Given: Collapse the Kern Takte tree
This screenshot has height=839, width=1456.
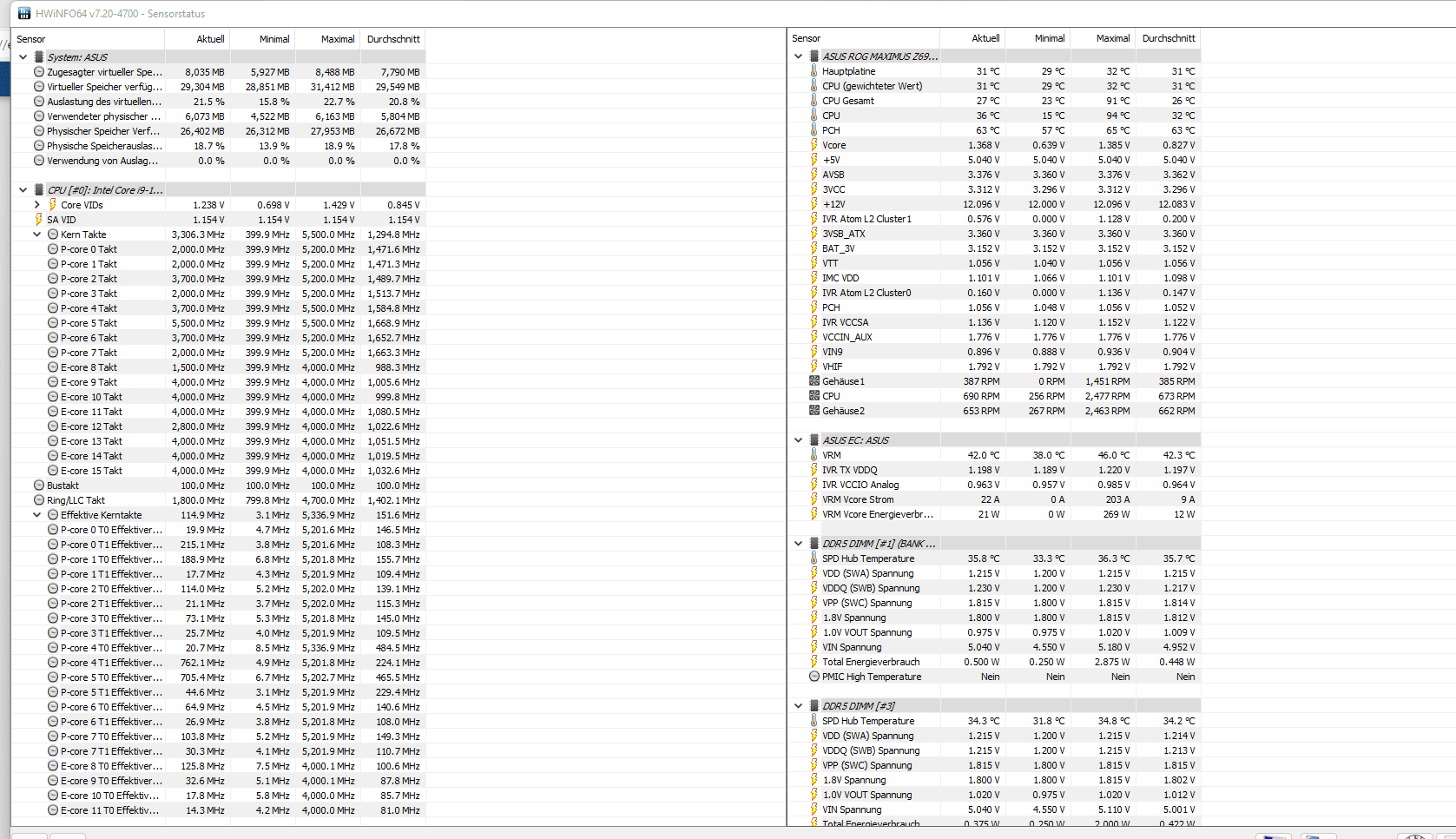Looking at the screenshot, I should [37, 235].
